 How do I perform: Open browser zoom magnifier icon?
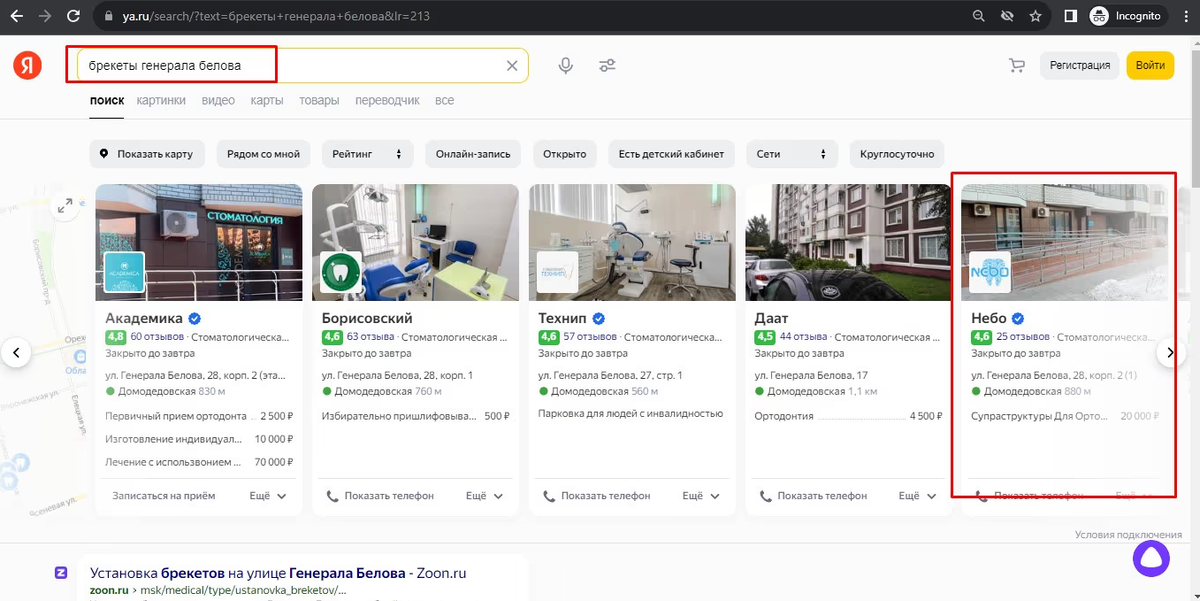coord(978,16)
